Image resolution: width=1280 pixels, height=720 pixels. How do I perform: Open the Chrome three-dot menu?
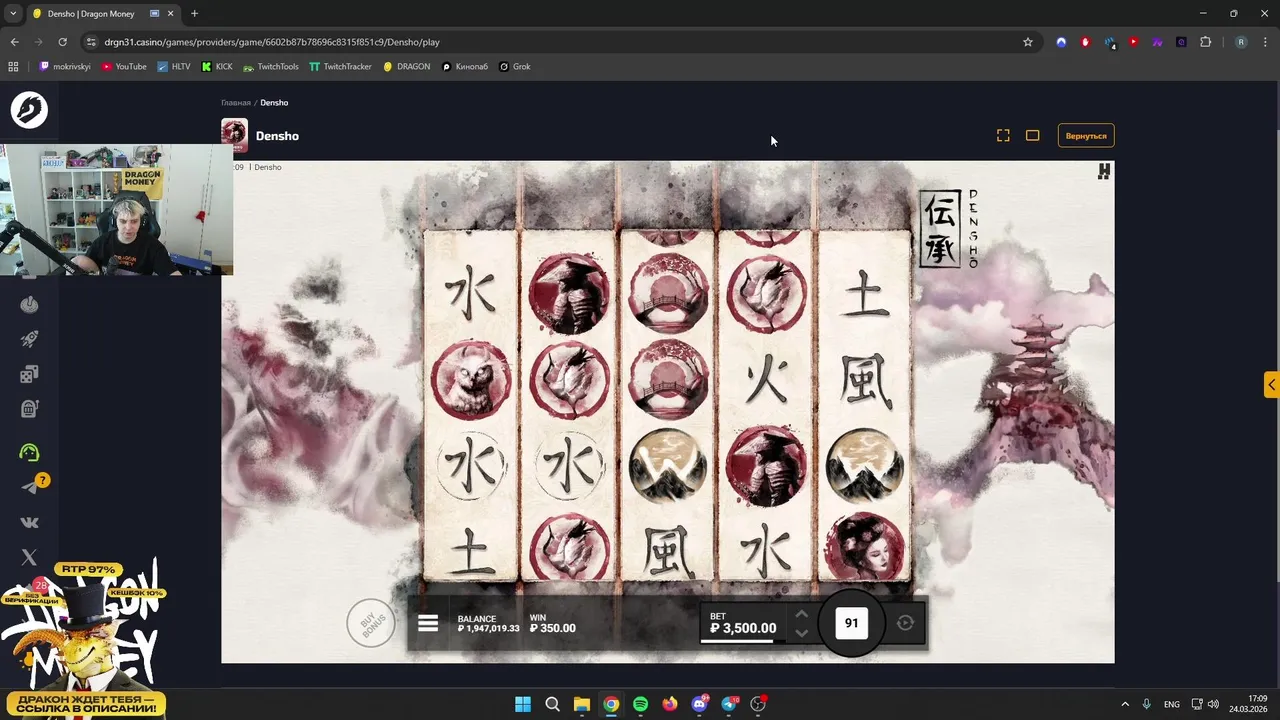(x=1265, y=42)
